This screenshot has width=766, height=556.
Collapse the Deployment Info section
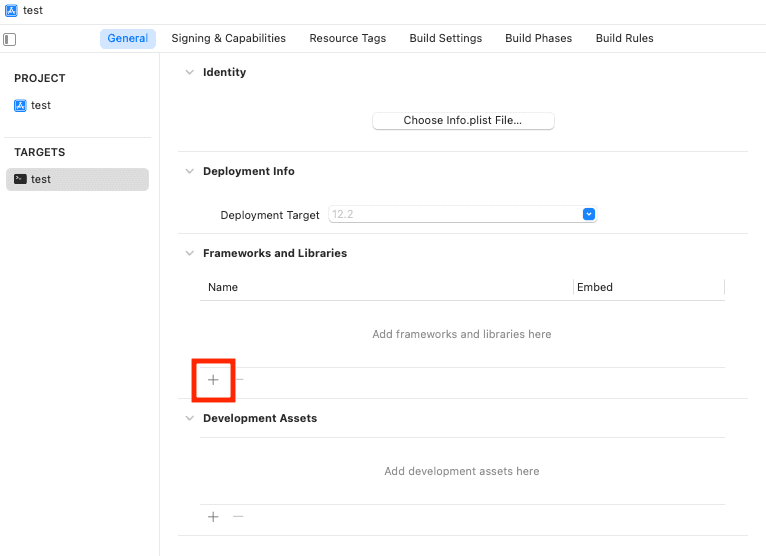pos(189,171)
